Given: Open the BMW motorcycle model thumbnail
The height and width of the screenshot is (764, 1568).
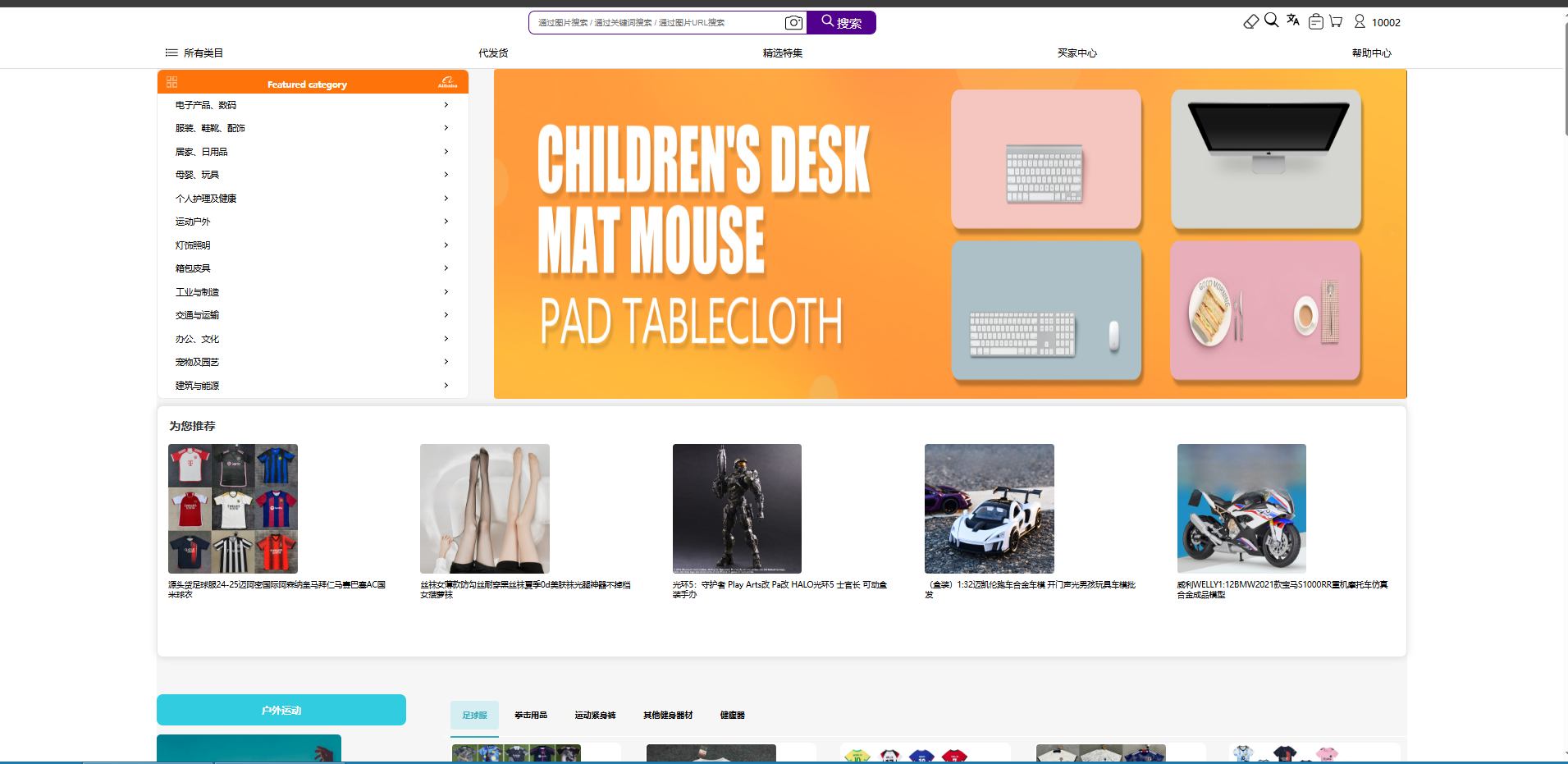Looking at the screenshot, I should pos(1241,509).
